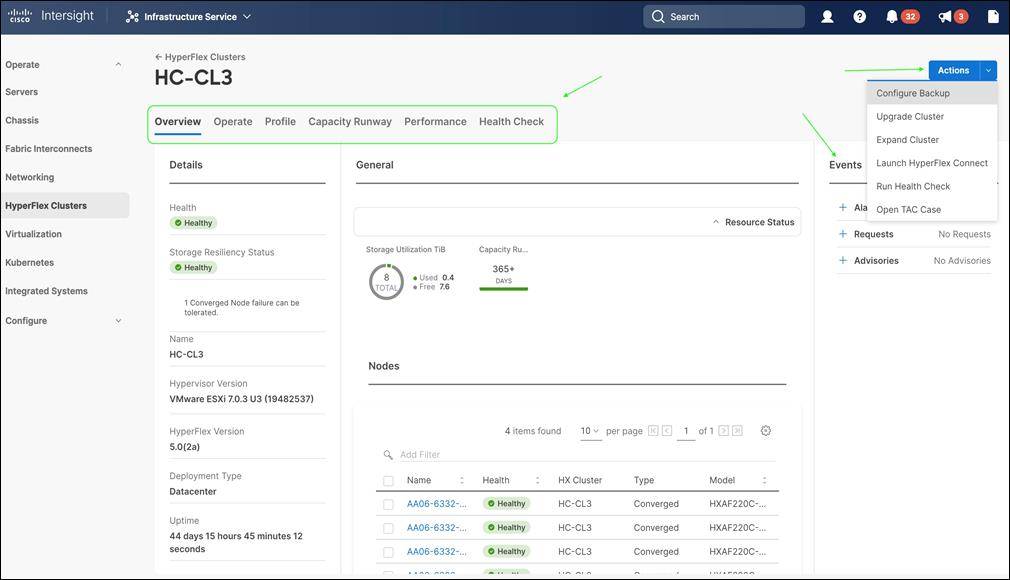Choose Upgrade Cluster from Actions menu

pyautogui.click(x=910, y=116)
